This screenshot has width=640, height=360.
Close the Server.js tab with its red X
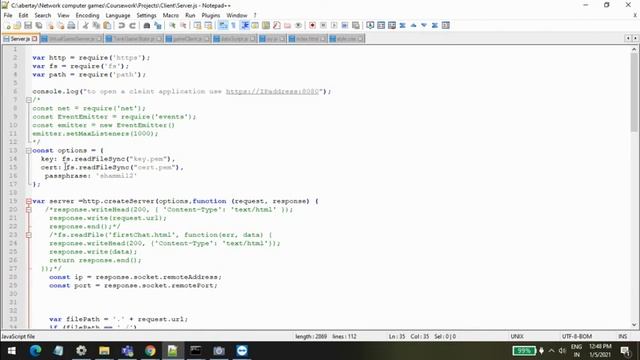tap(35, 39)
